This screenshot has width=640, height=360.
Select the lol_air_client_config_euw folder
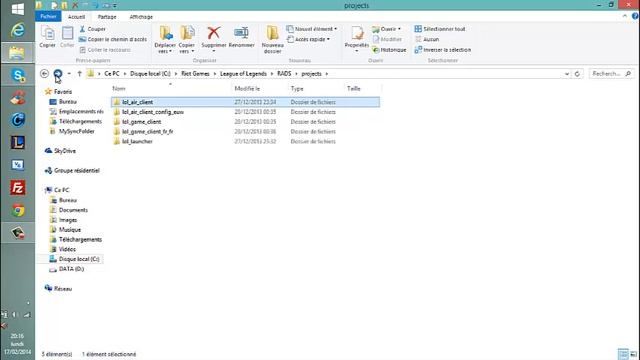pyautogui.click(x=245, y=112)
